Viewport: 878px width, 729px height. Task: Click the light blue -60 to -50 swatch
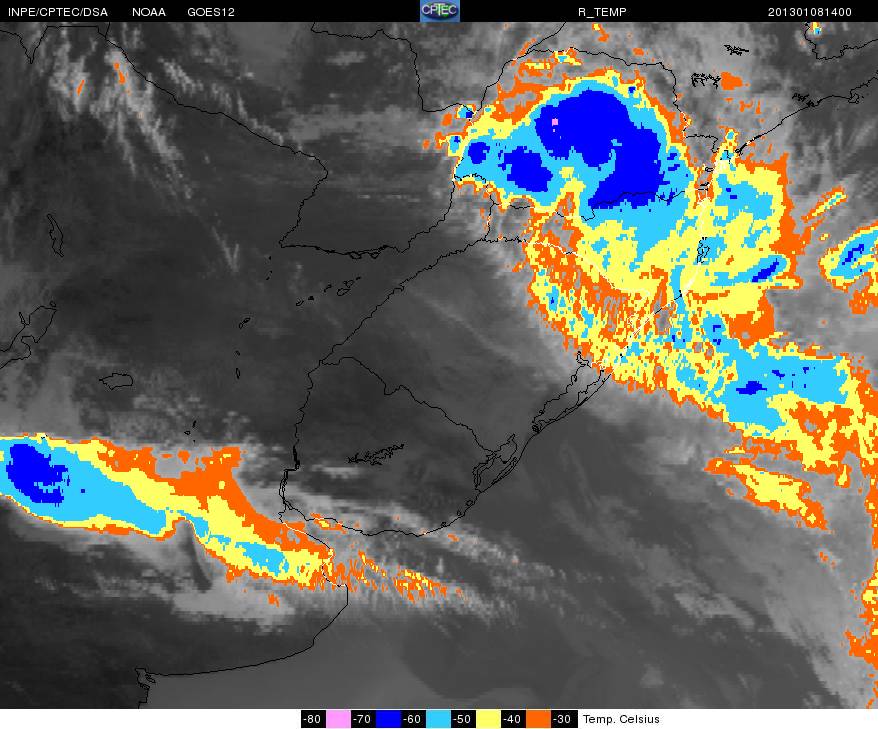coord(438,719)
